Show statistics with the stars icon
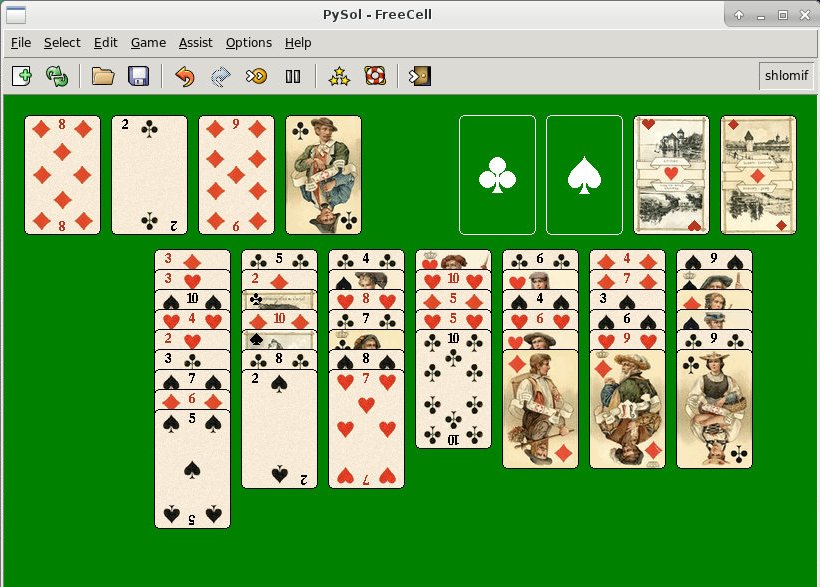820x587 pixels. [339, 76]
